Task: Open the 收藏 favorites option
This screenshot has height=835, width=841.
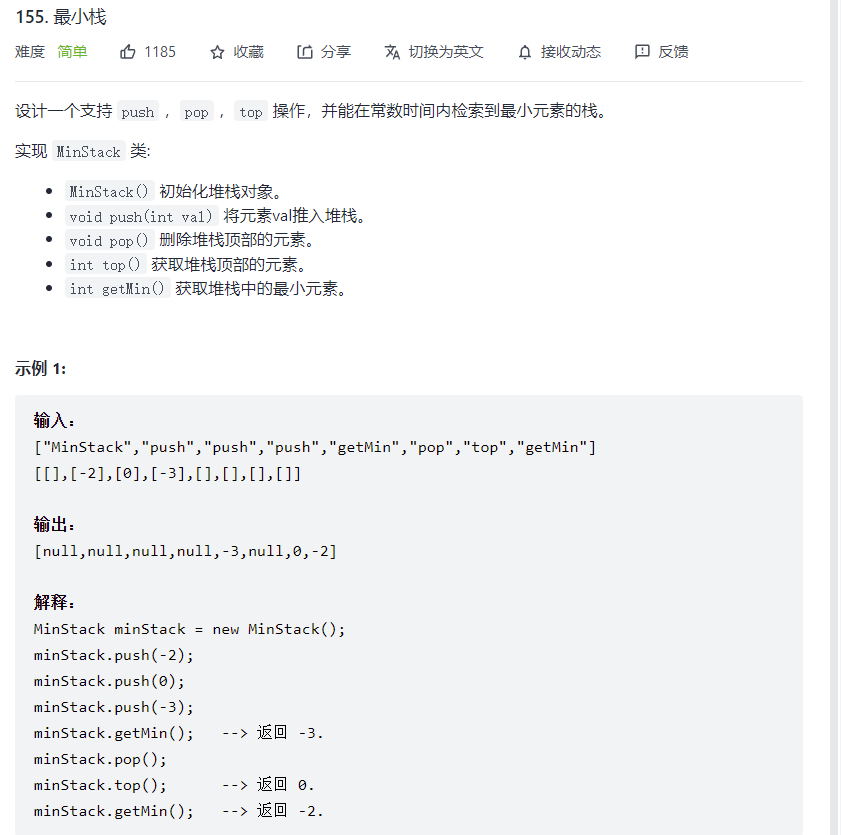Action: 248,52
